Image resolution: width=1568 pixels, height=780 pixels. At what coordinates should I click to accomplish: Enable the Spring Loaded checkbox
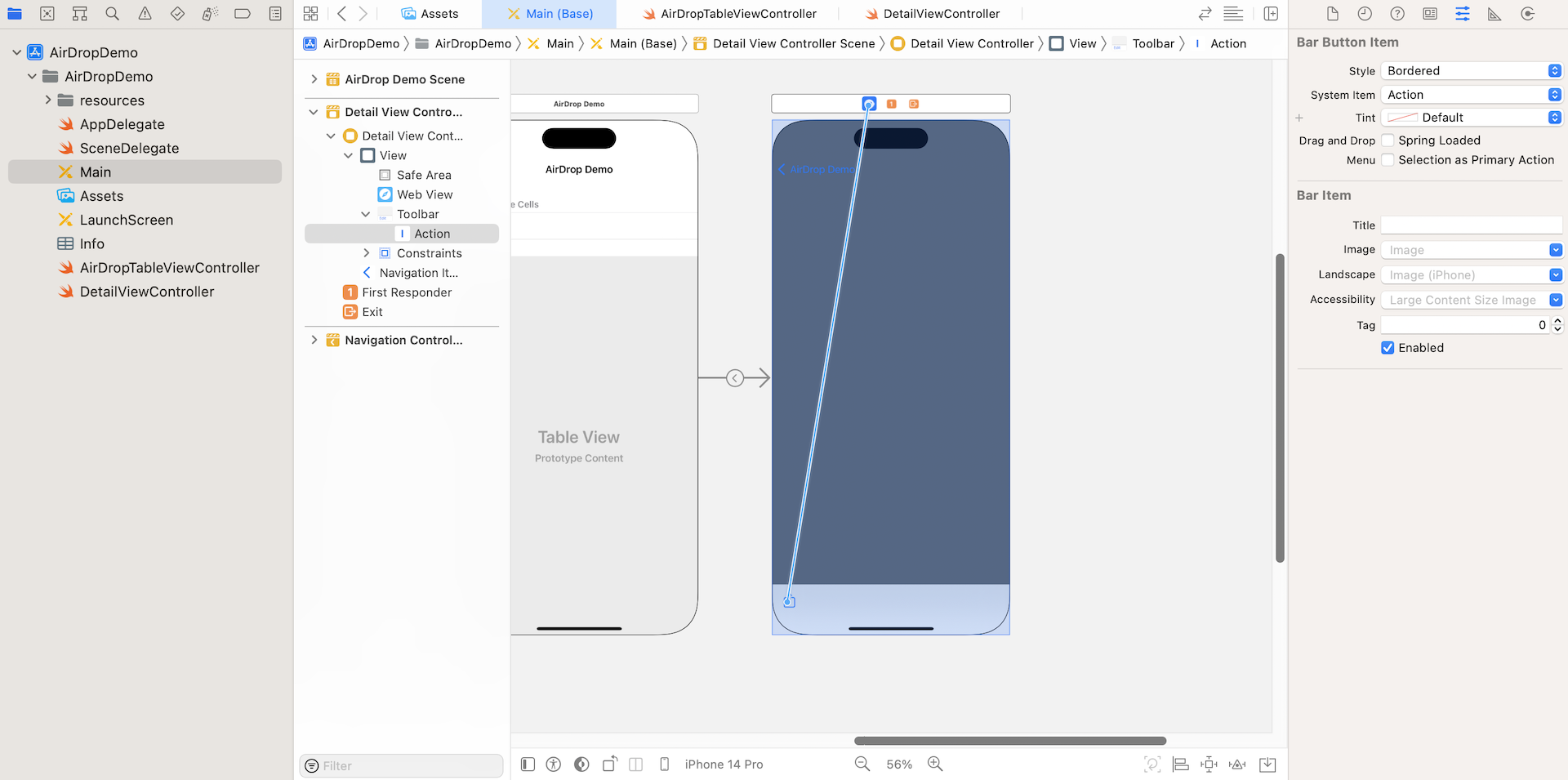[1388, 140]
